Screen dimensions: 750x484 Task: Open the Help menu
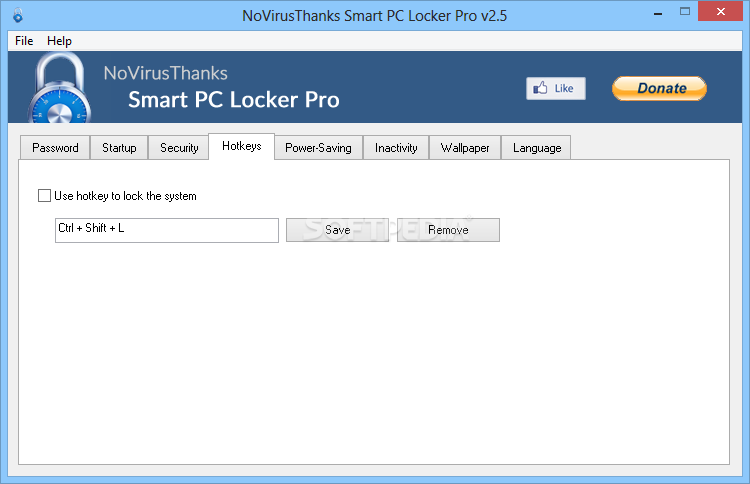coord(59,41)
